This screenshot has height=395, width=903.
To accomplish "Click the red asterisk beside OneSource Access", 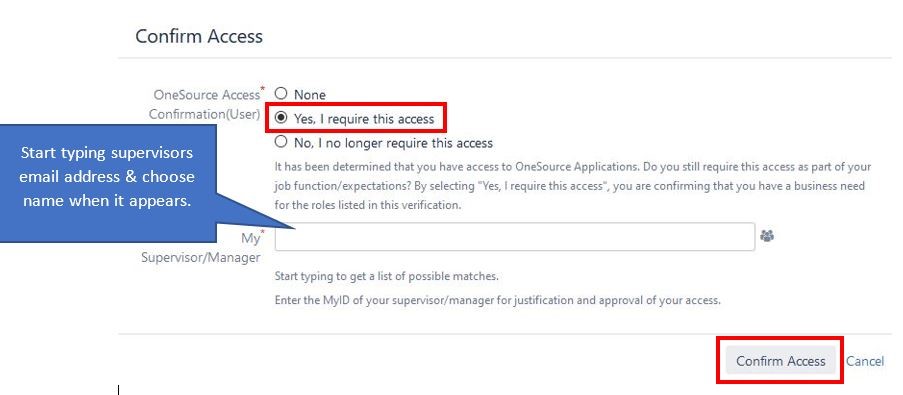I will tap(263, 88).
